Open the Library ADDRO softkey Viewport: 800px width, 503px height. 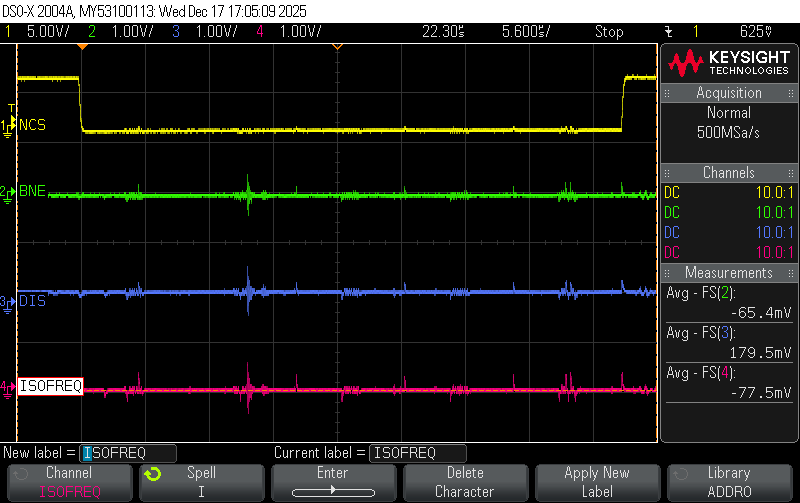(x=730, y=483)
